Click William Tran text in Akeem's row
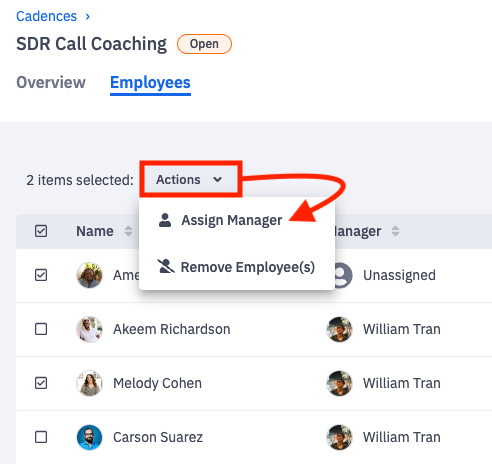 [402, 329]
